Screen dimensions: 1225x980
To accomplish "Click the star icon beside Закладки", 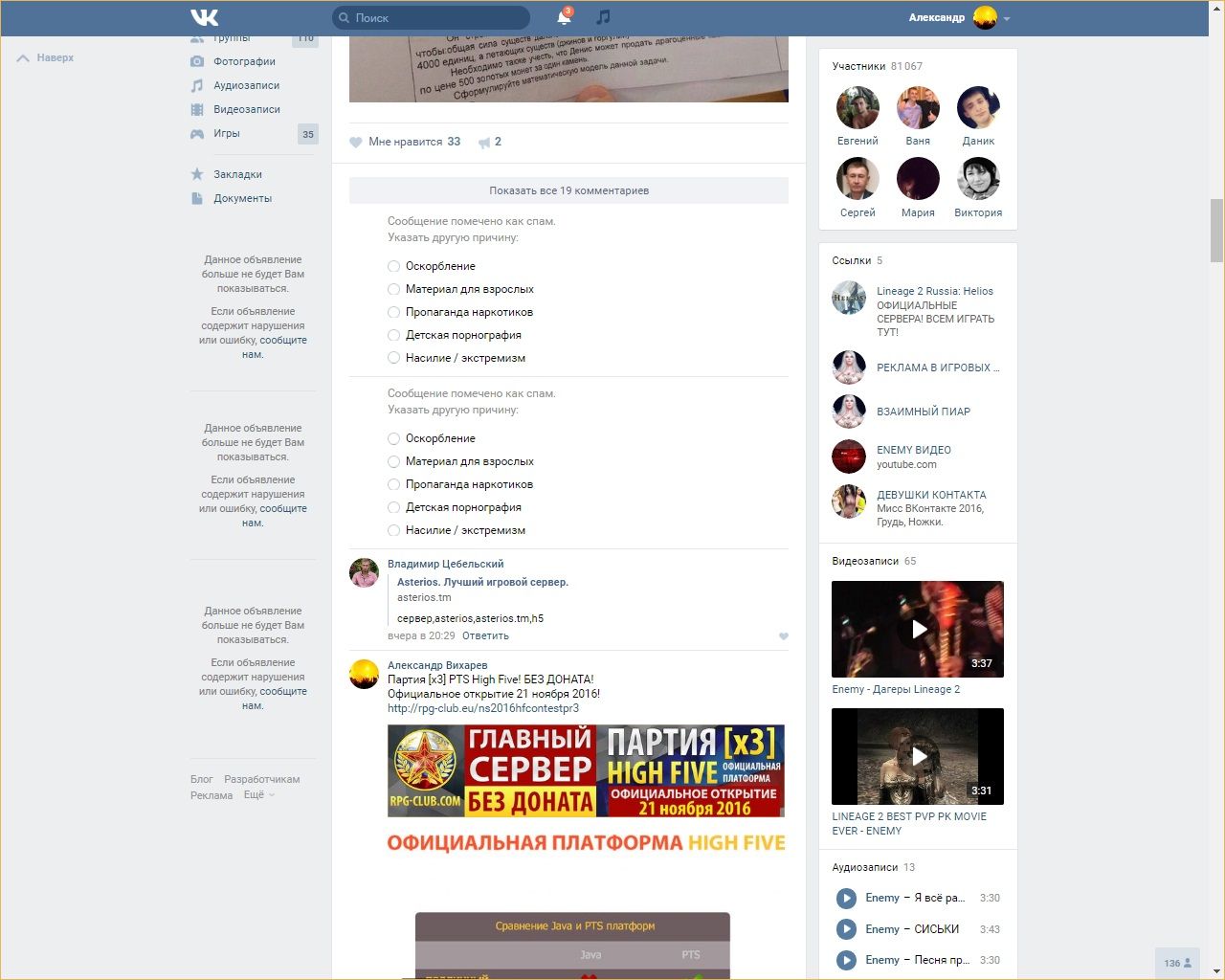I will tap(197, 174).
